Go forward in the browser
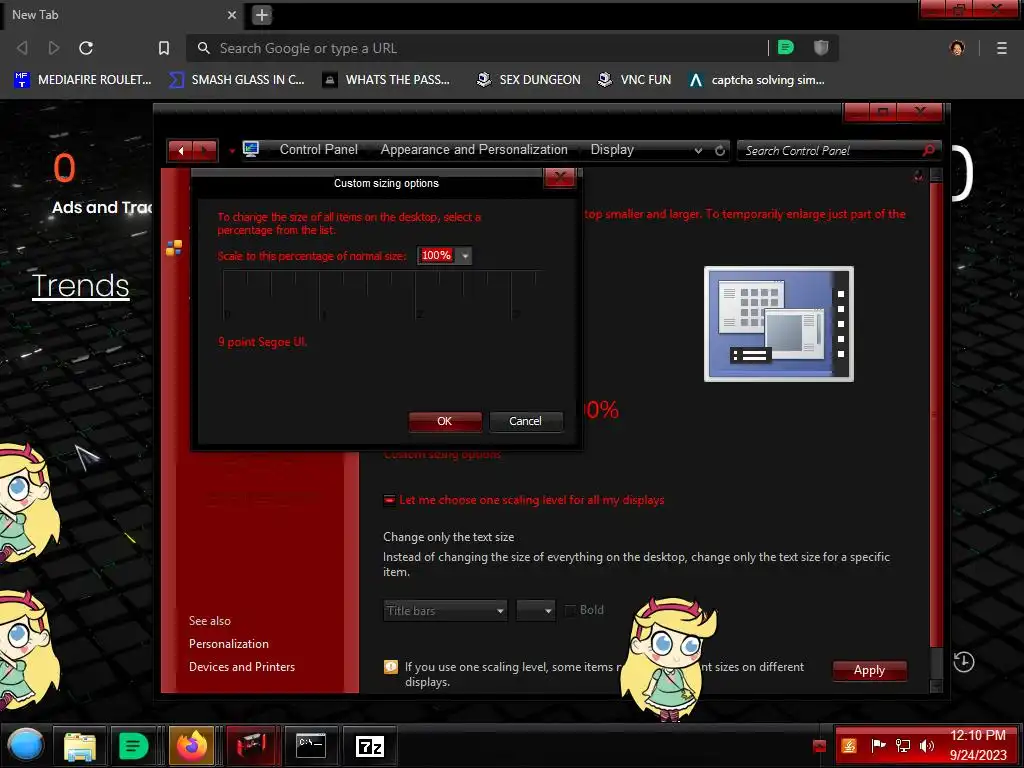The image size is (1024, 768). pyautogui.click(x=54, y=48)
